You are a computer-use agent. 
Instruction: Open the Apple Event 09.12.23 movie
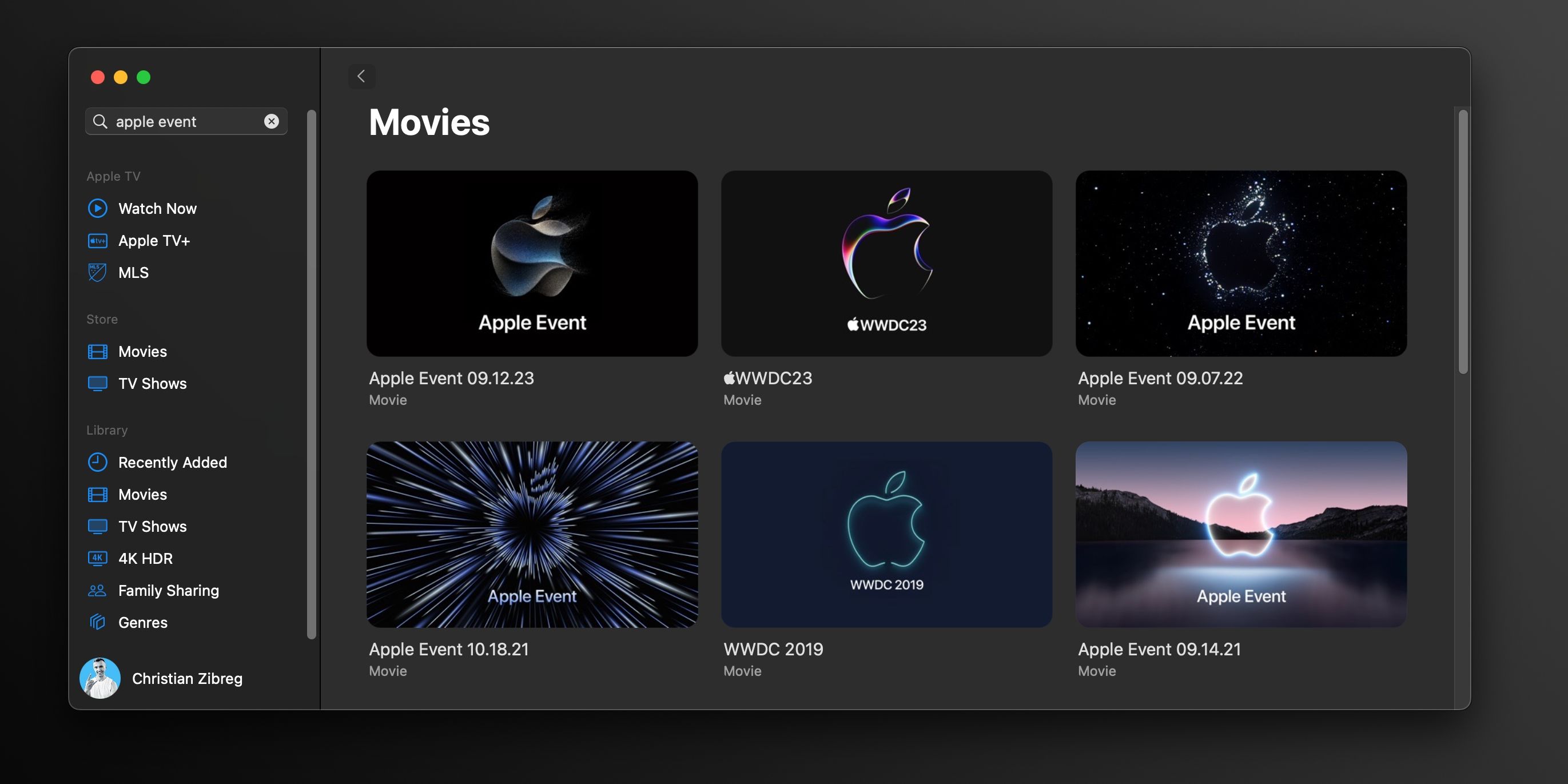532,264
